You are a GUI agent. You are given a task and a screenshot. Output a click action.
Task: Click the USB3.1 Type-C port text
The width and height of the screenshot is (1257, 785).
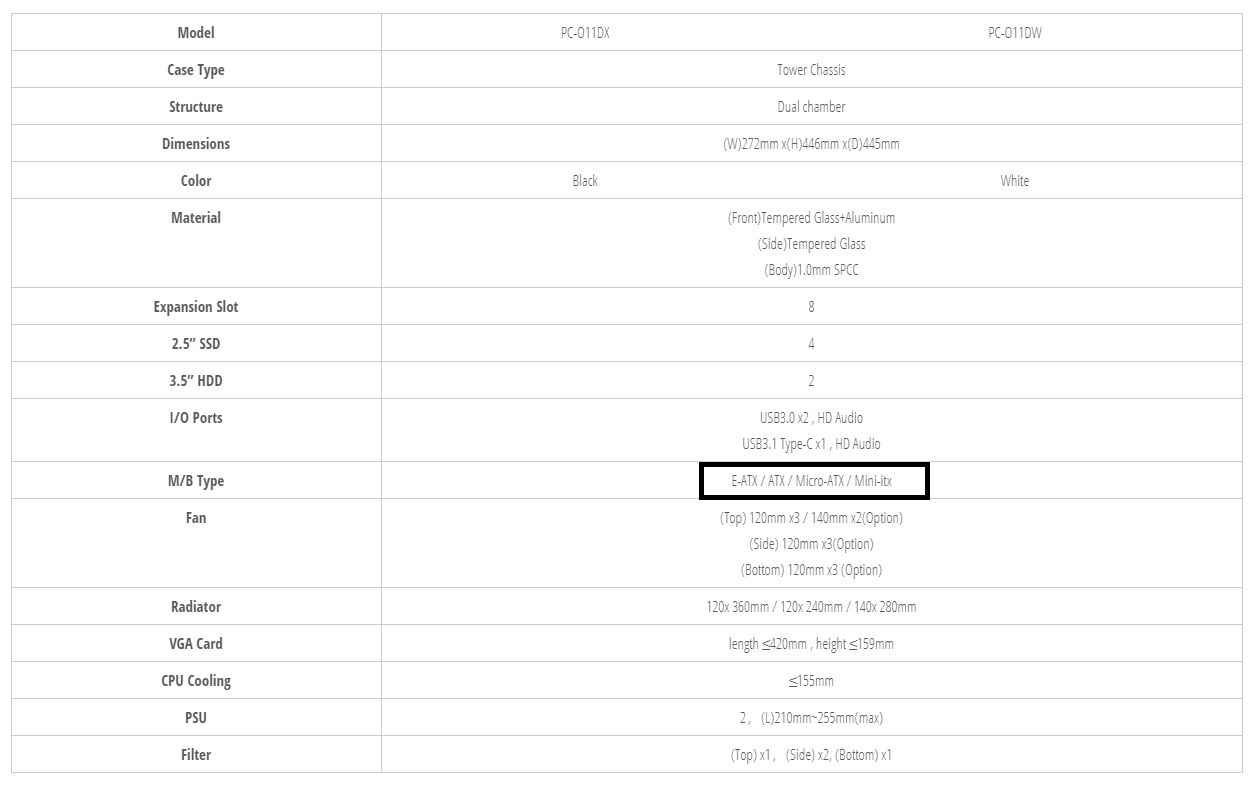click(811, 444)
